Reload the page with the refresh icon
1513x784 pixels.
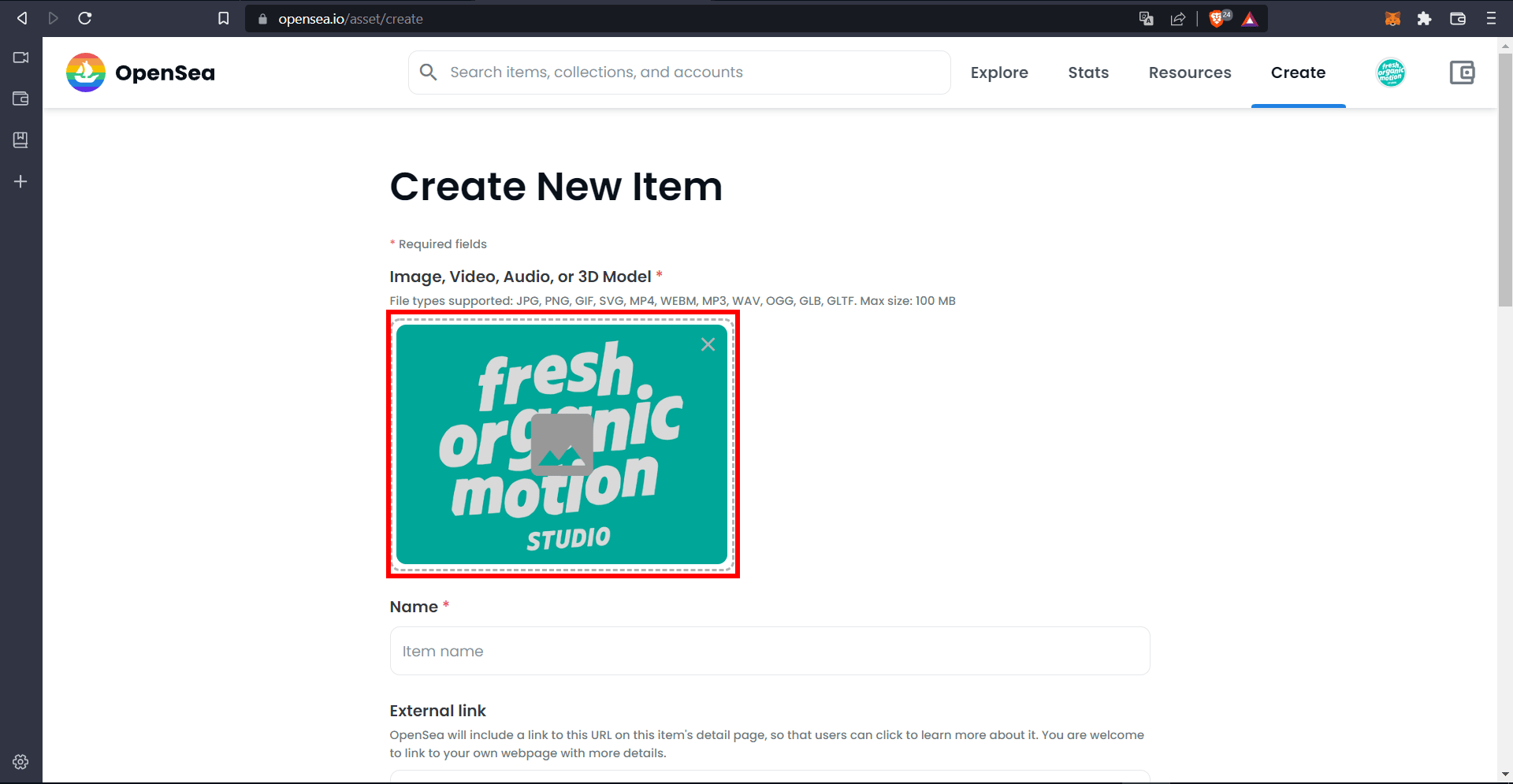click(85, 18)
